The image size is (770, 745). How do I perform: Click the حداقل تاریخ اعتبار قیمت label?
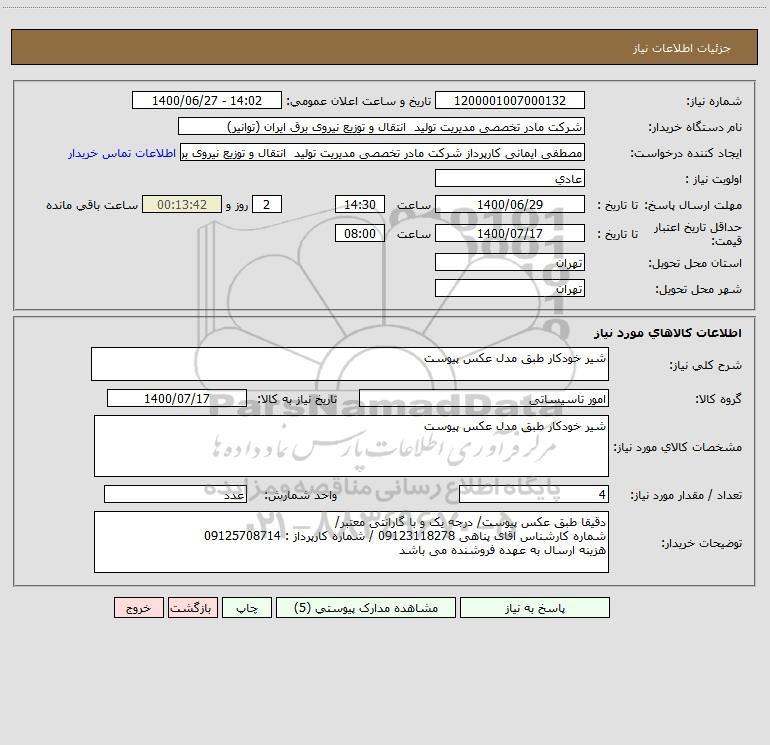pos(698,234)
